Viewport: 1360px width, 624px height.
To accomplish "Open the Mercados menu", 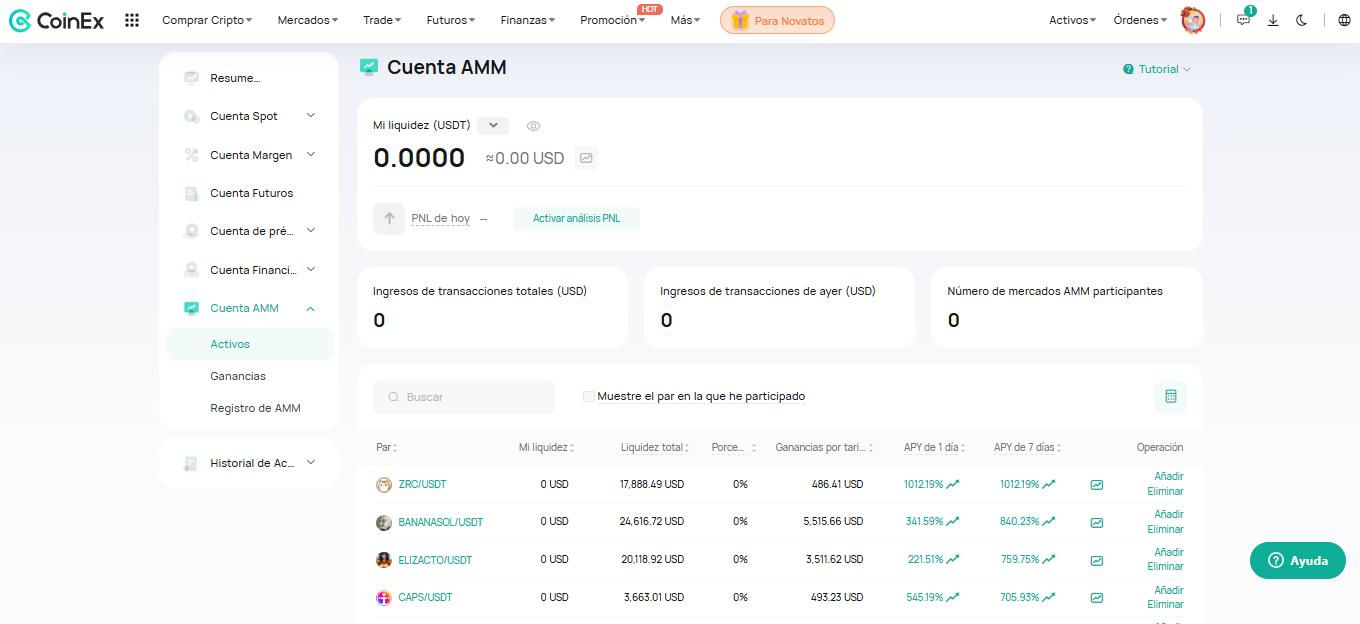I will pyautogui.click(x=307, y=20).
